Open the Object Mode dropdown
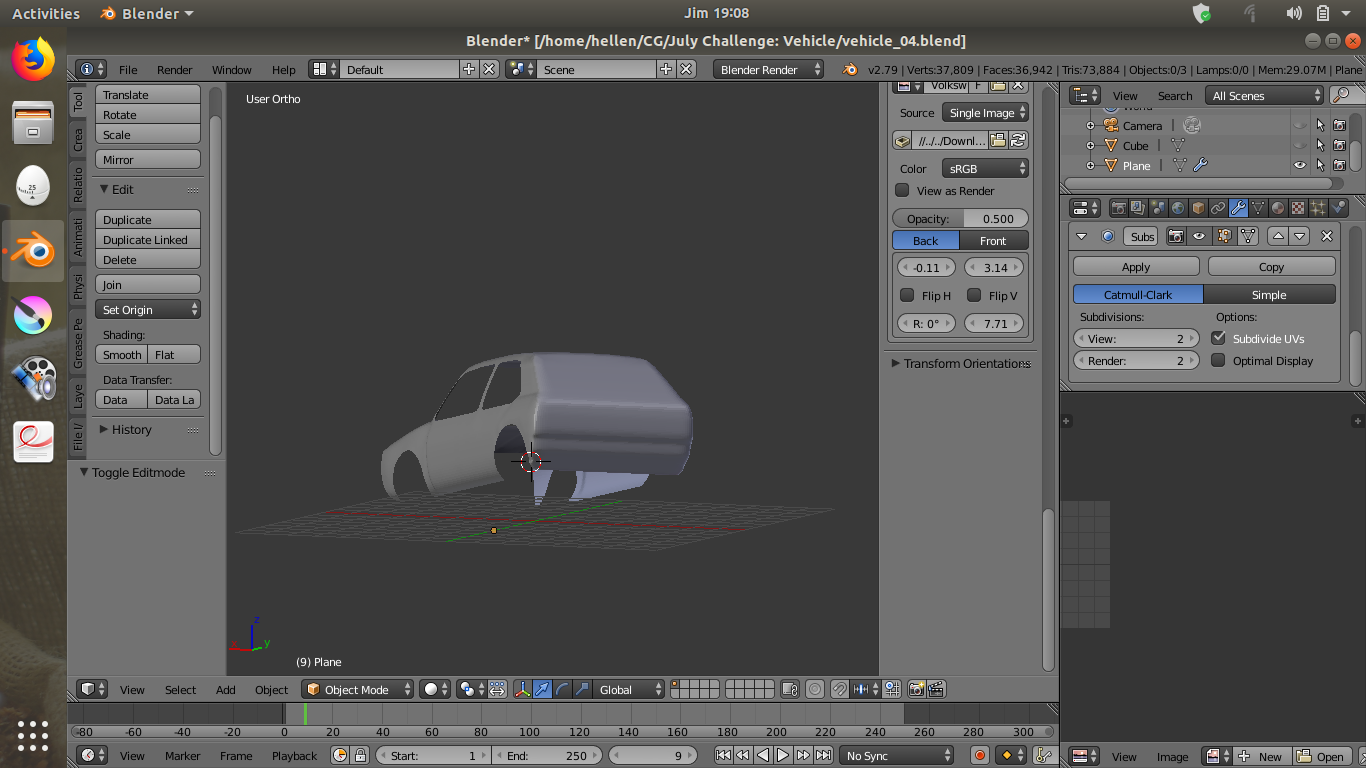The height and width of the screenshot is (768, 1366). point(358,689)
